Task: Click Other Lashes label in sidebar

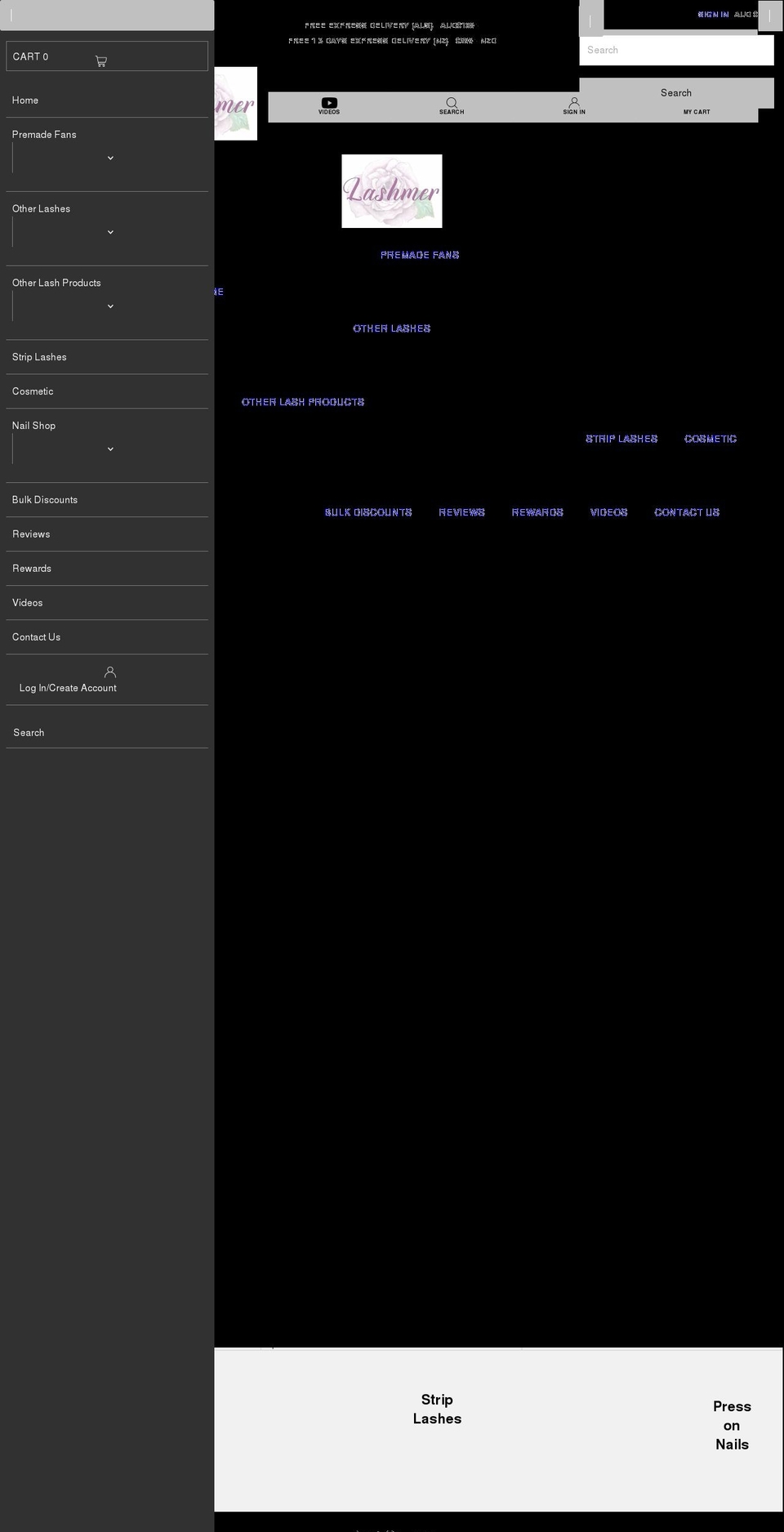Action: click(x=41, y=209)
